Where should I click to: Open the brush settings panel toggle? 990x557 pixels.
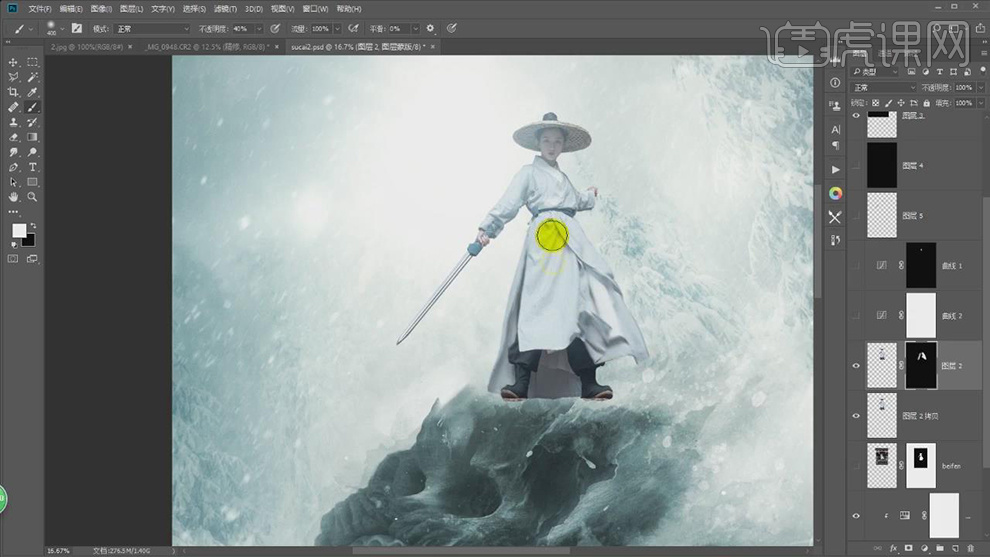[x=76, y=28]
